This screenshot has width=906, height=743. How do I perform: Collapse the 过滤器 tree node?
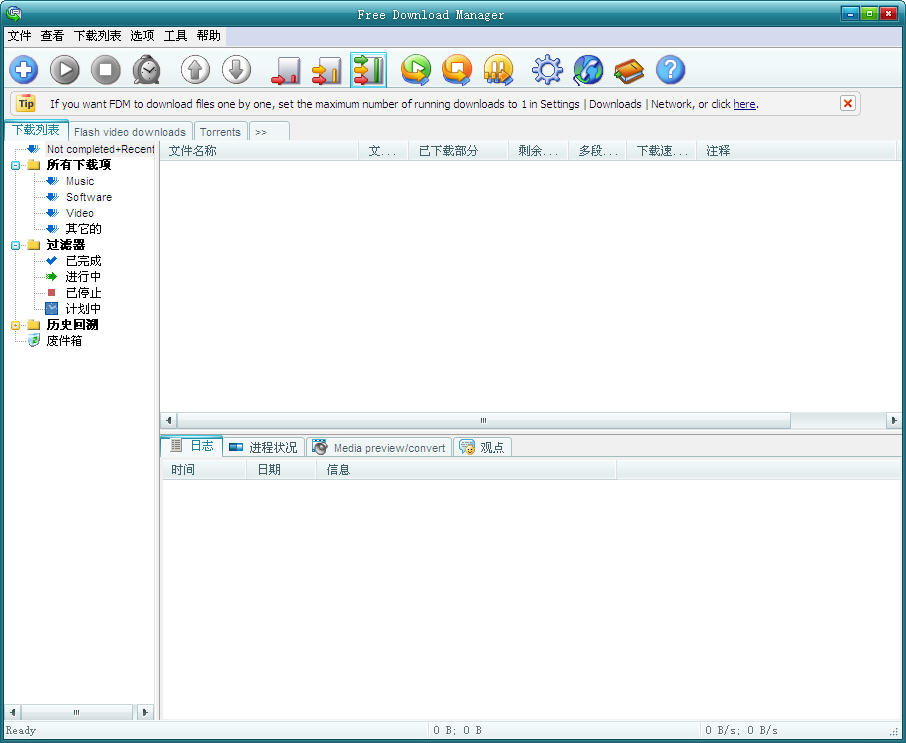[x=16, y=245]
